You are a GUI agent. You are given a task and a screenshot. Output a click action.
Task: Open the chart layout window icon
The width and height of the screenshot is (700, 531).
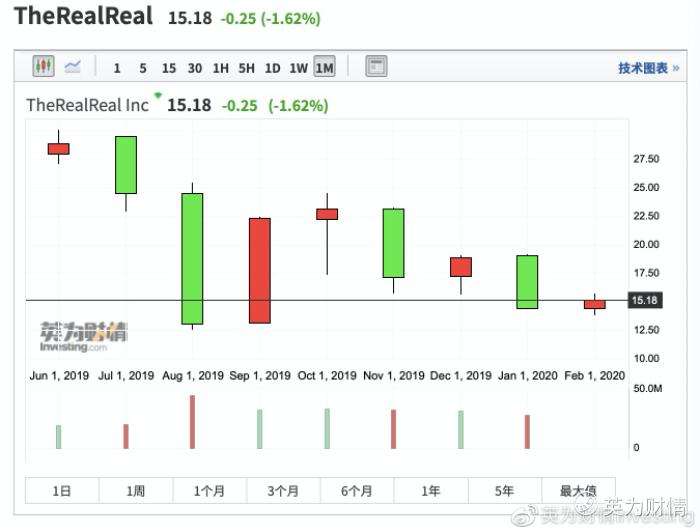376,66
